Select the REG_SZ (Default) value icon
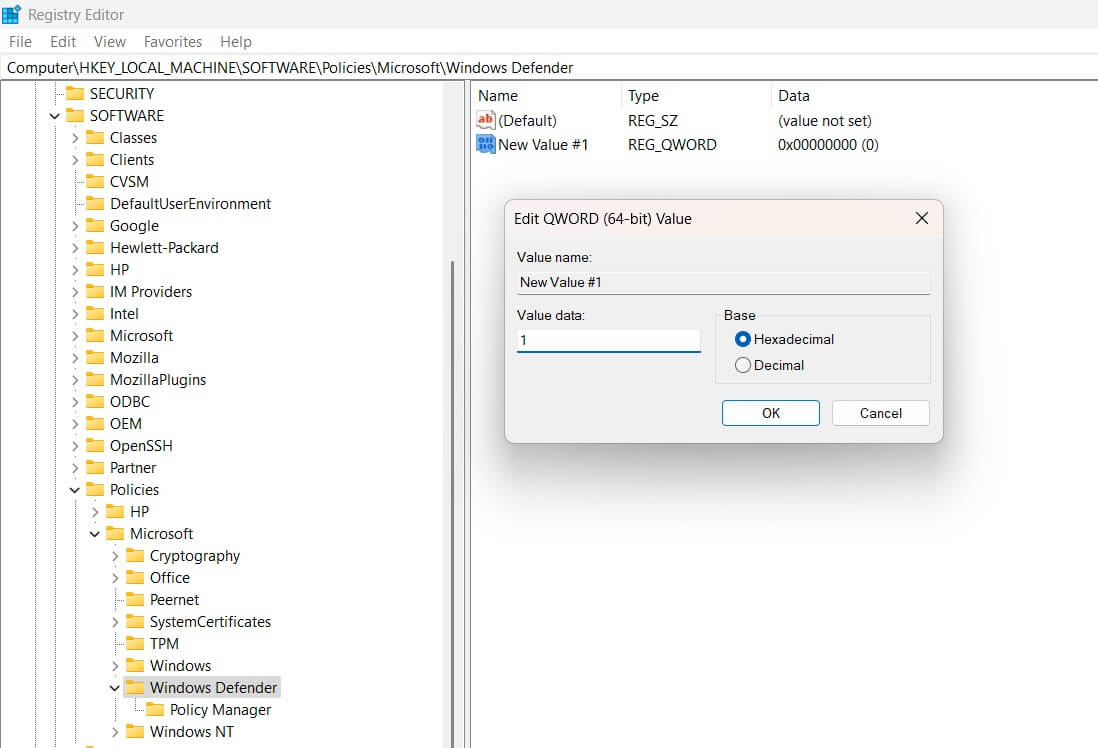 tap(486, 120)
